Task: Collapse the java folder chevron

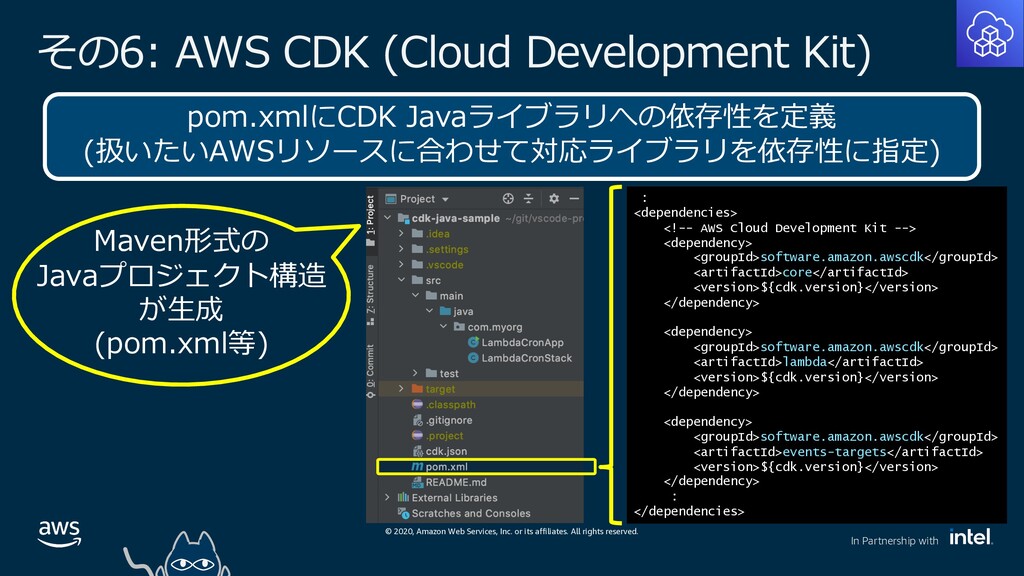Action: coord(430,311)
